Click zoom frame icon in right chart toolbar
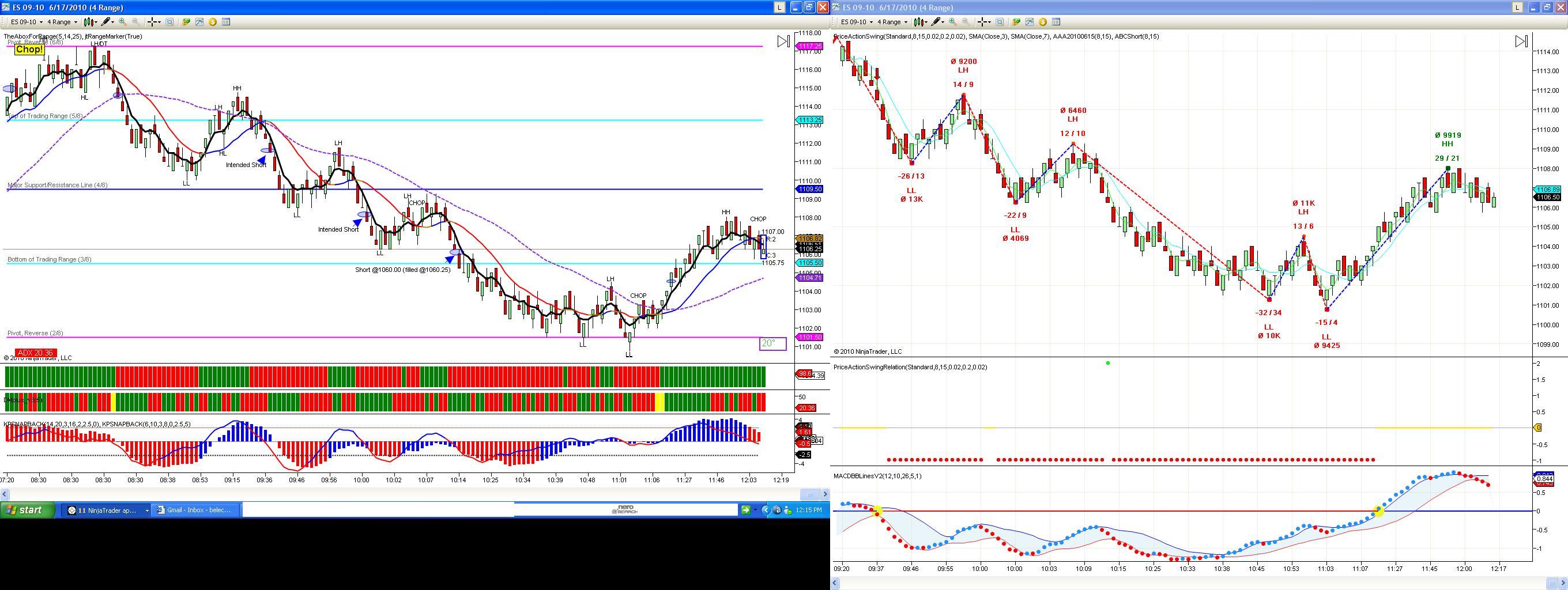This screenshot has width=1568, height=590. pos(1000,22)
